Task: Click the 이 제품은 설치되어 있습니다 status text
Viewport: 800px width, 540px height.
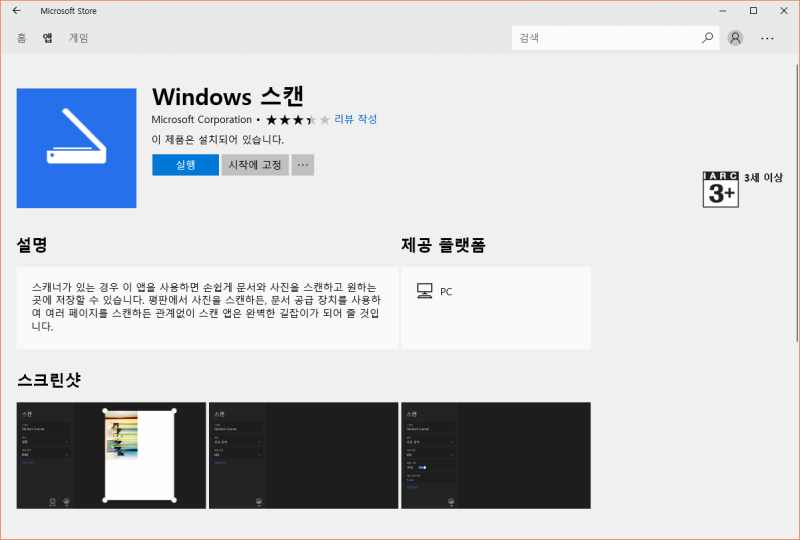Action: 218,139
